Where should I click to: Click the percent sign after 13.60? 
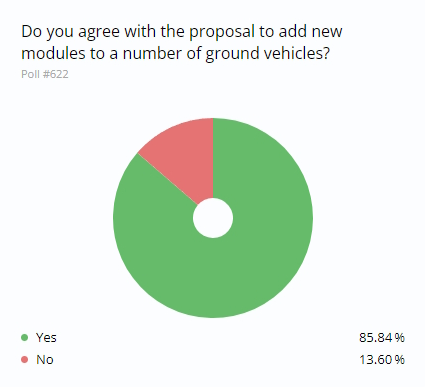(400, 359)
